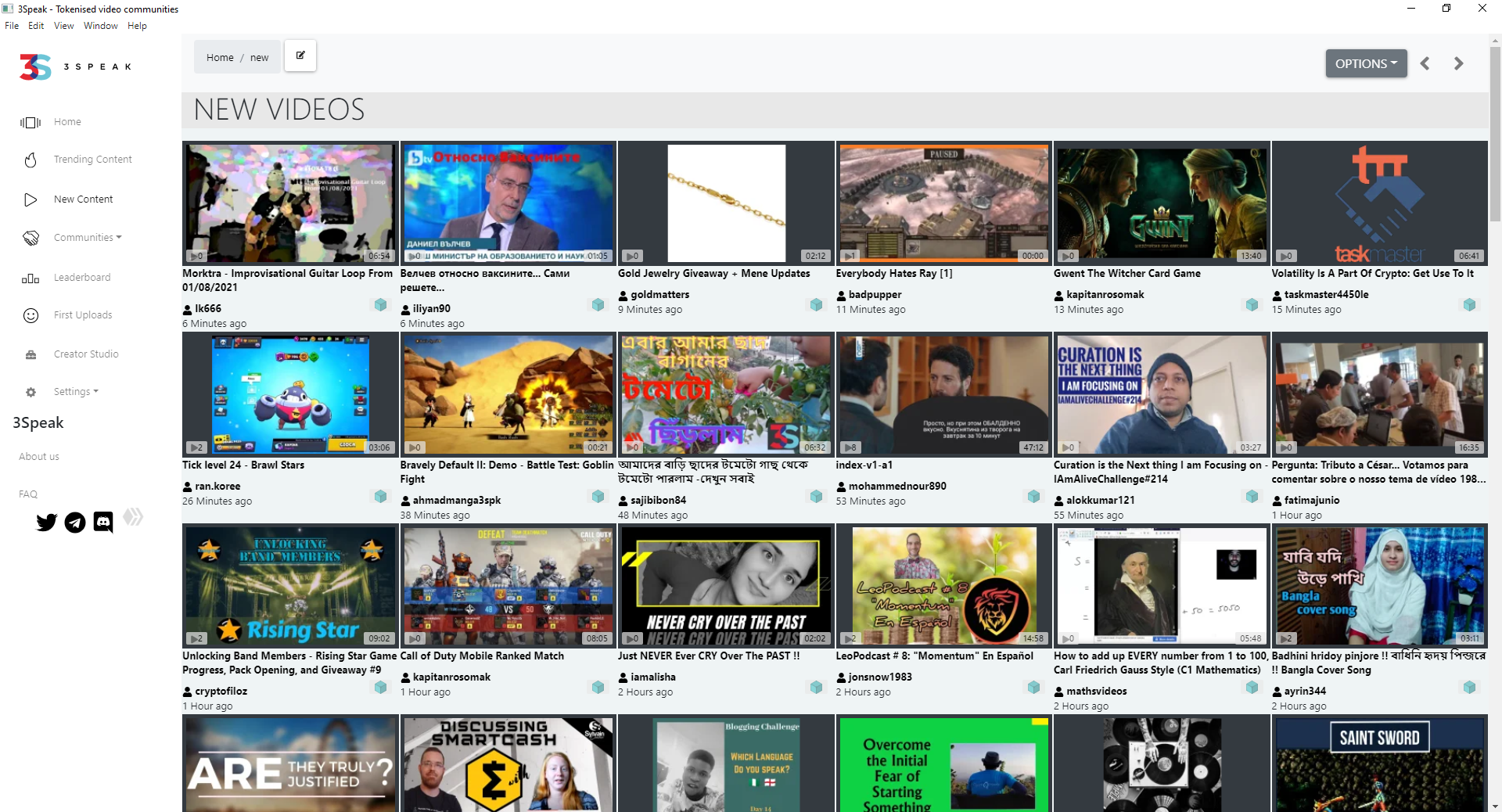
Task: Select Trending Content in the sidebar
Action: pos(92,160)
